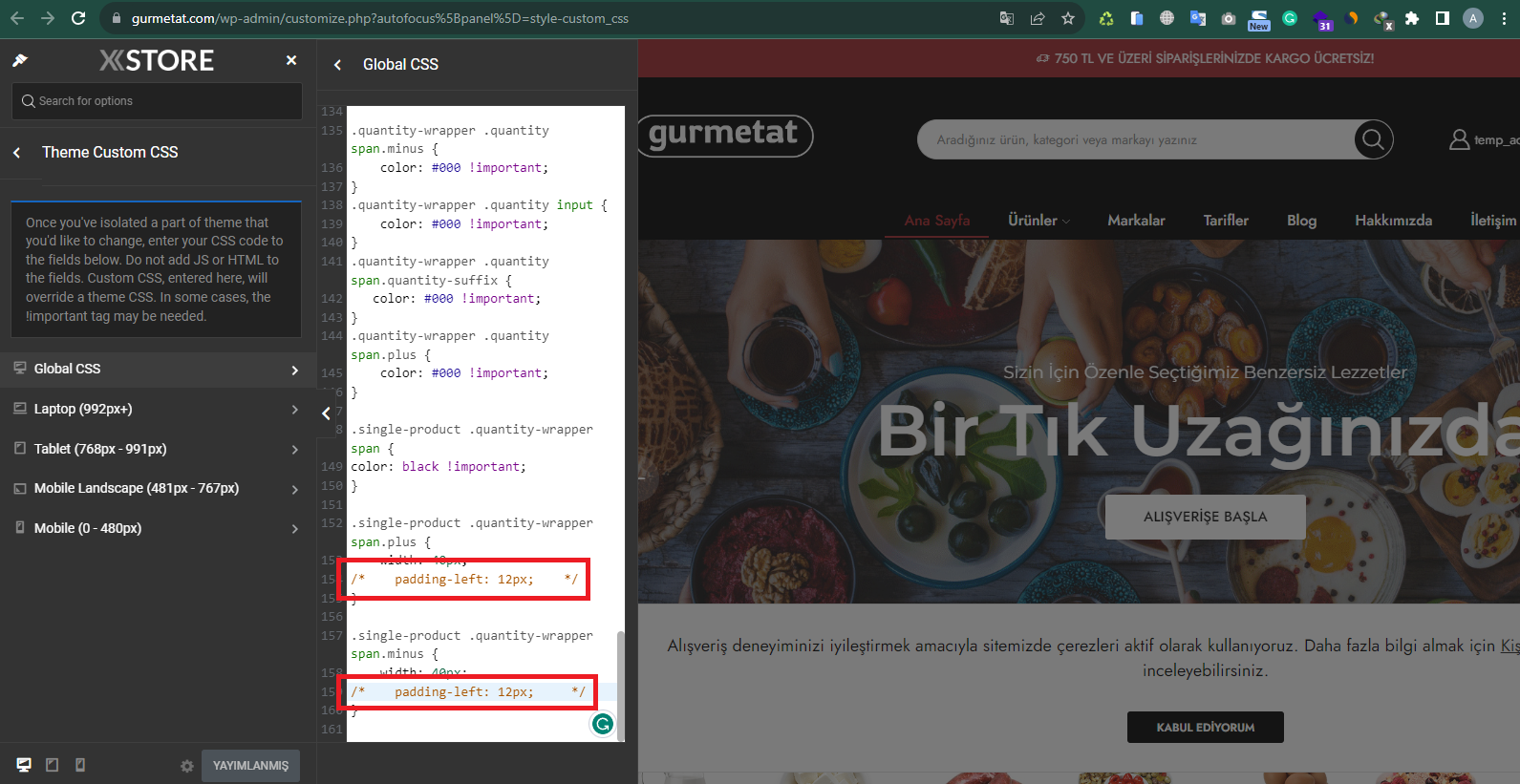Open the extensions puzzle icon
The height and width of the screenshot is (784, 1520).
1412,18
